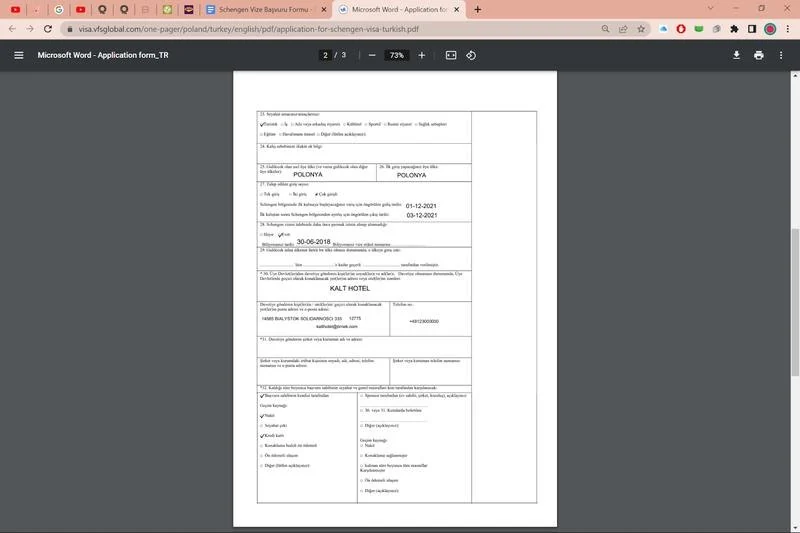Zoom in with the plus icon

(x=421, y=55)
